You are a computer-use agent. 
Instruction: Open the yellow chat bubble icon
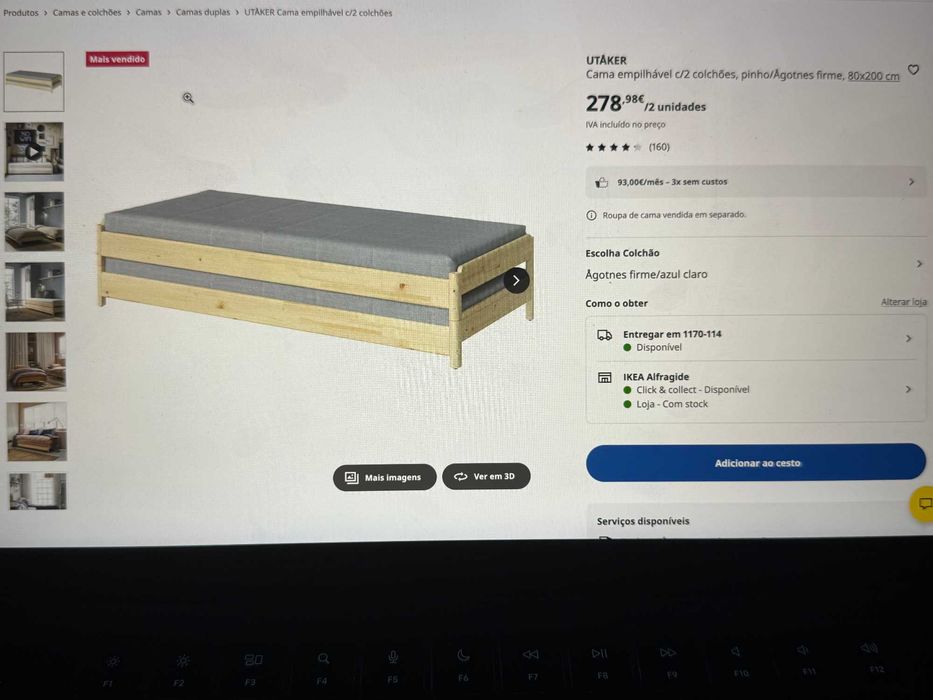click(x=924, y=504)
